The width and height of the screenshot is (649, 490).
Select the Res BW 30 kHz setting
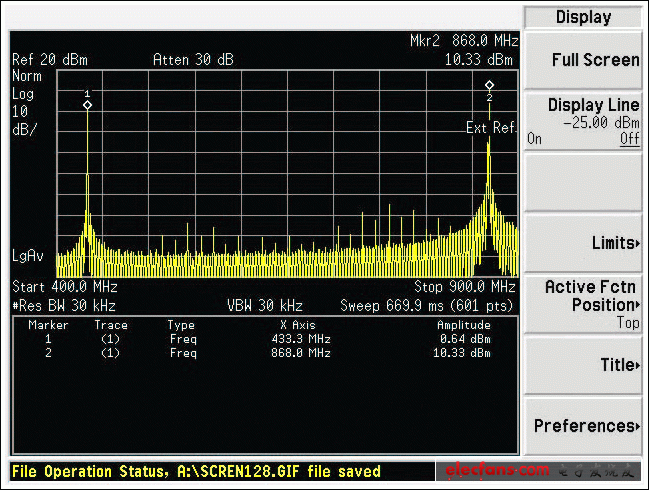point(61,305)
